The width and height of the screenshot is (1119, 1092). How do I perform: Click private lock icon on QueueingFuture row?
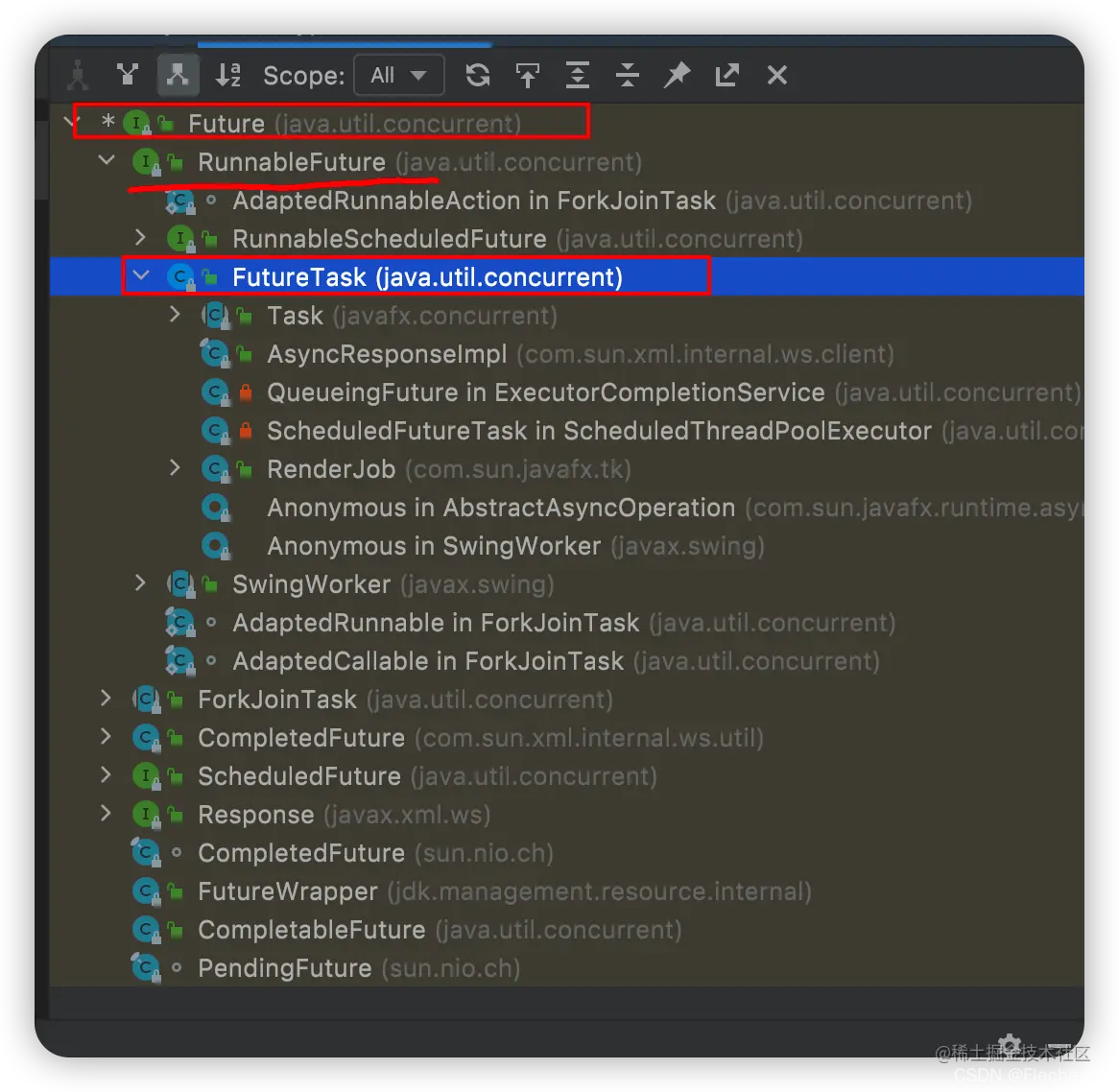tap(246, 392)
